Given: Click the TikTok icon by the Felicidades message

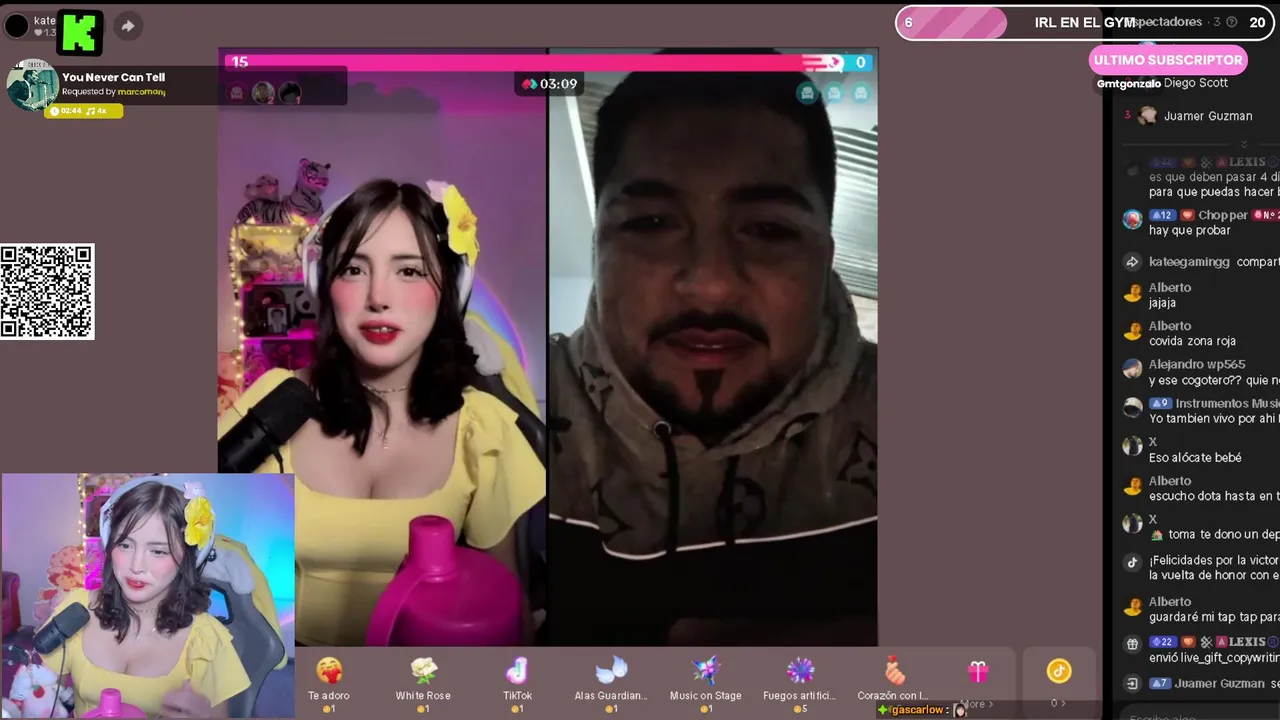Looking at the screenshot, I should click(1132, 563).
